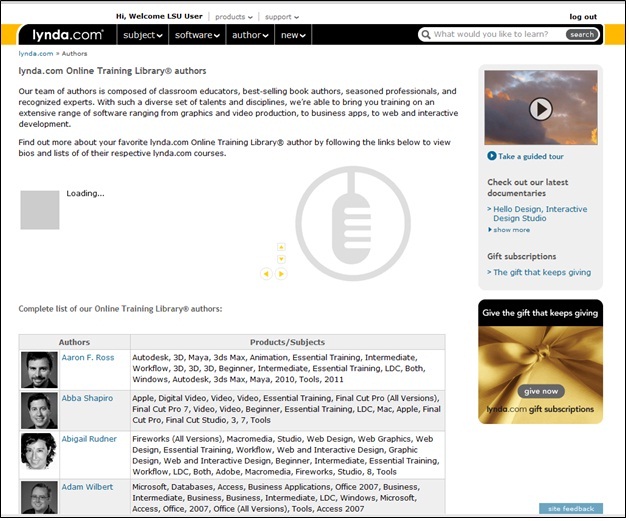This screenshot has height=521, width=629.
Task: Click the Complete list of authors caption
Action: (120, 309)
